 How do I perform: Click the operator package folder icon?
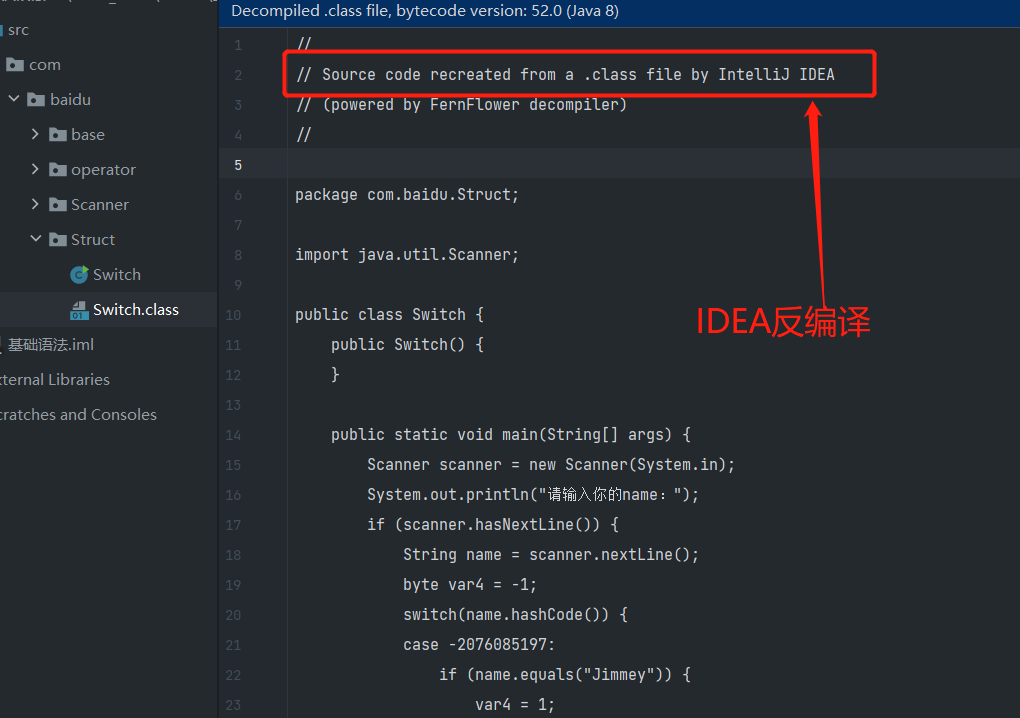pos(58,170)
